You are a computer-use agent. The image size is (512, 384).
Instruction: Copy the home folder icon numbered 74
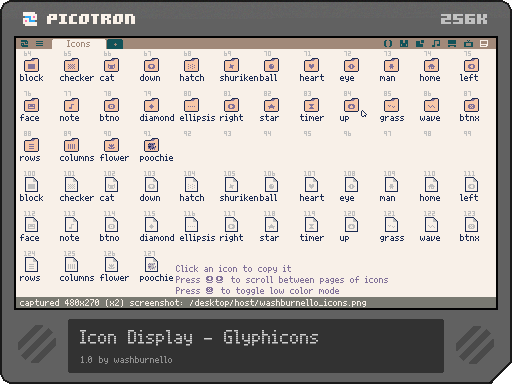[x=431, y=65]
